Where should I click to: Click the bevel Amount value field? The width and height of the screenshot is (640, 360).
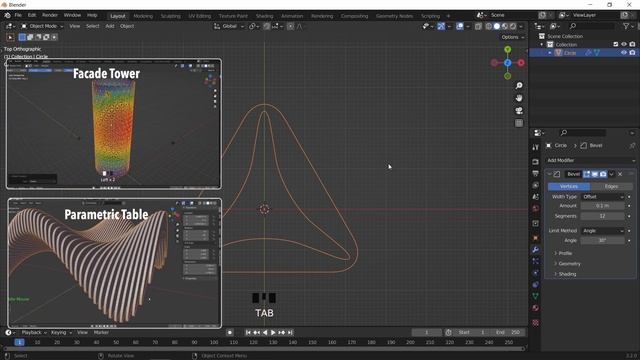pyautogui.click(x=602, y=206)
